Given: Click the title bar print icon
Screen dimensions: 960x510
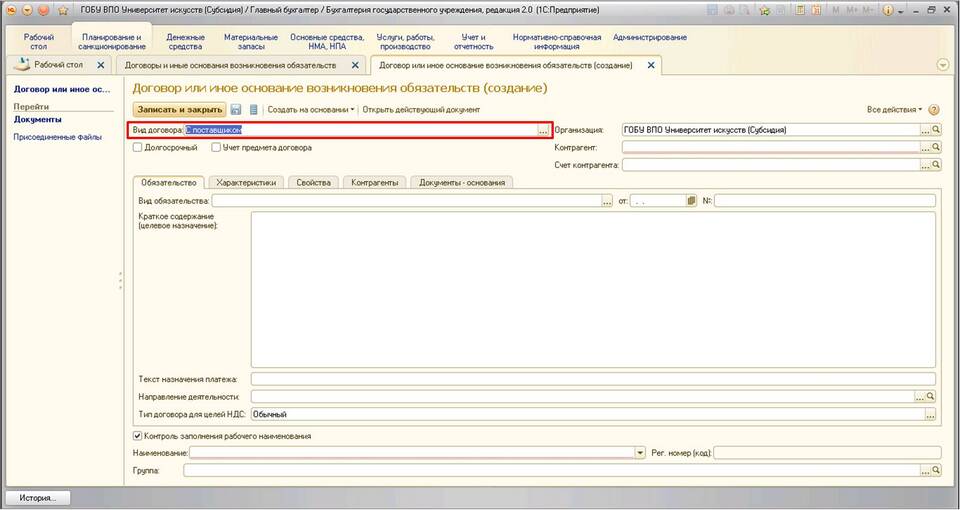Looking at the screenshot, I should (x=729, y=10).
